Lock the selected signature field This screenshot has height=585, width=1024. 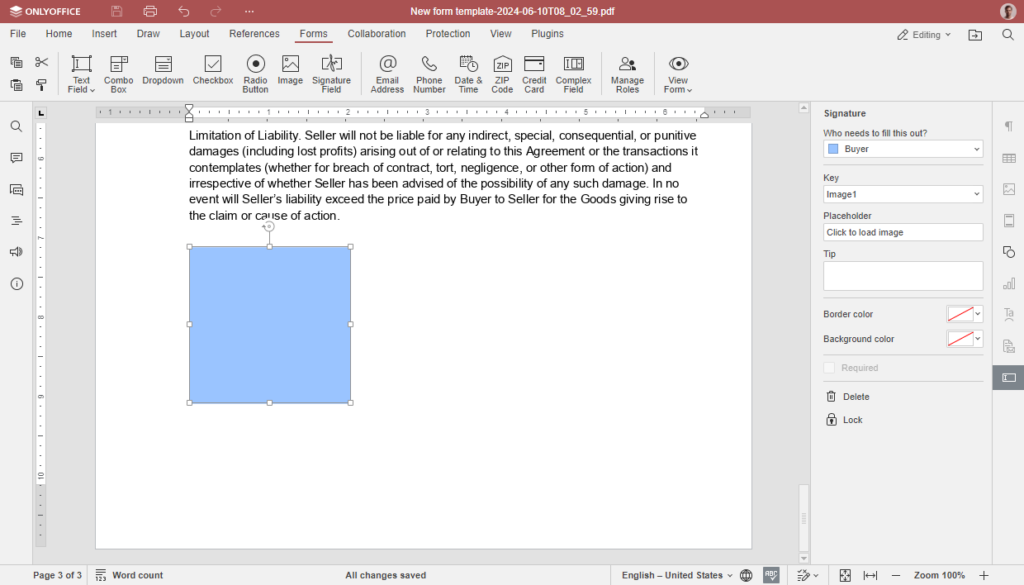845,419
